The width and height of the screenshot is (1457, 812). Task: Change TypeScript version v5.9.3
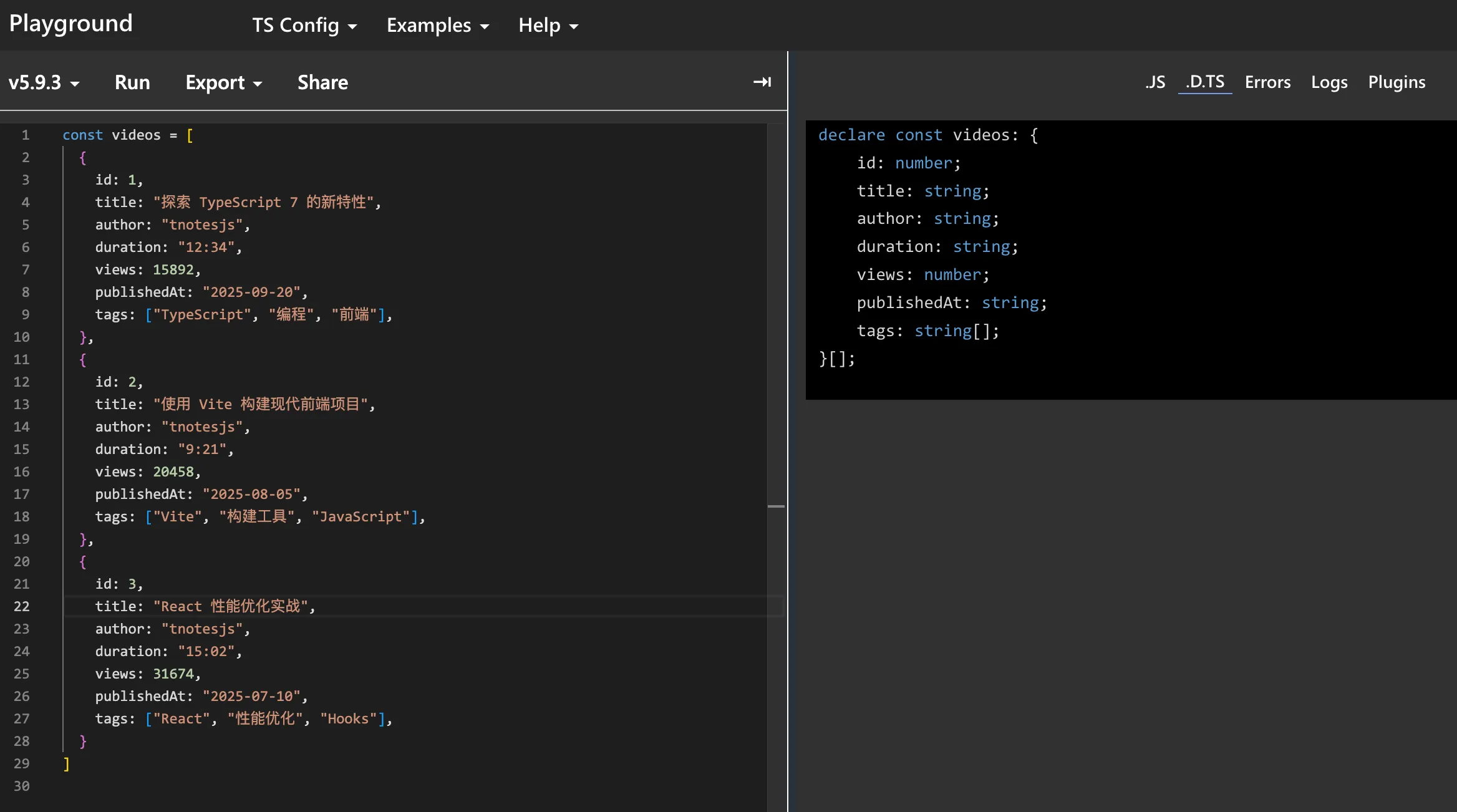[x=44, y=82]
